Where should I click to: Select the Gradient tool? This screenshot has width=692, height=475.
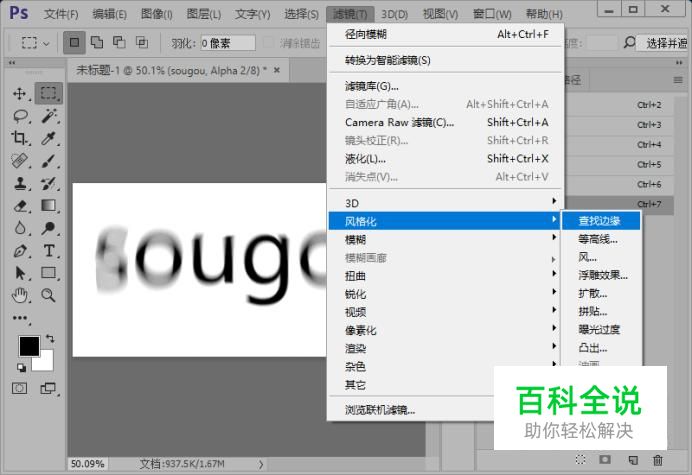[x=49, y=205]
